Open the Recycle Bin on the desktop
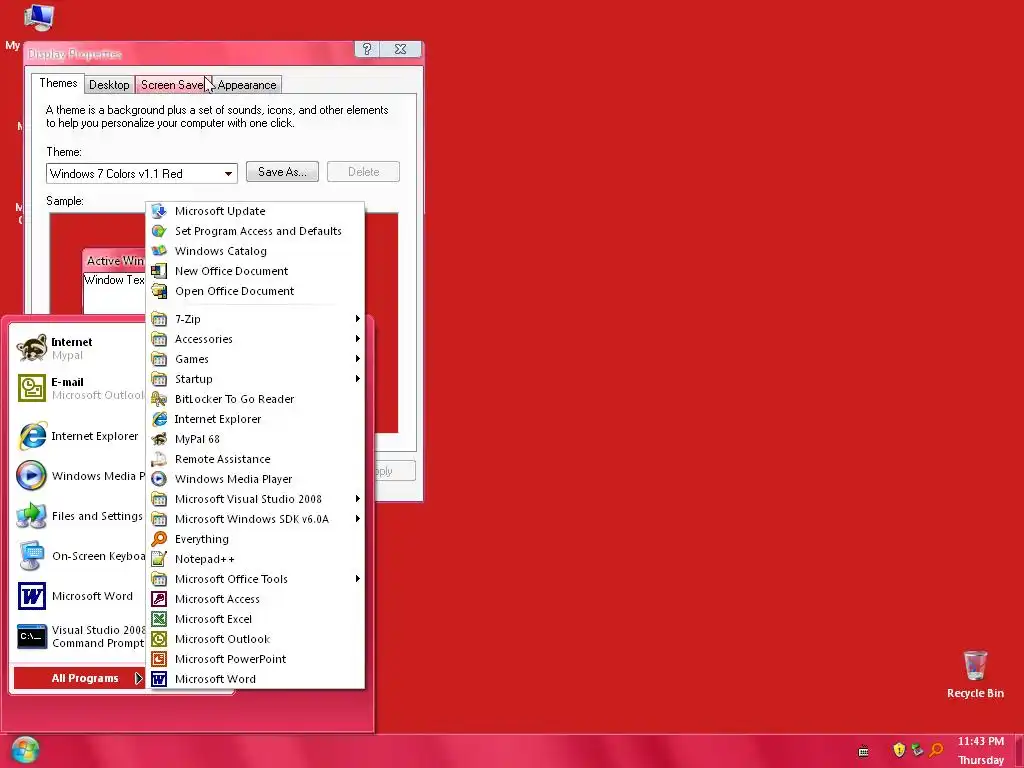Screen dimensions: 1024x768 point(975,675)
